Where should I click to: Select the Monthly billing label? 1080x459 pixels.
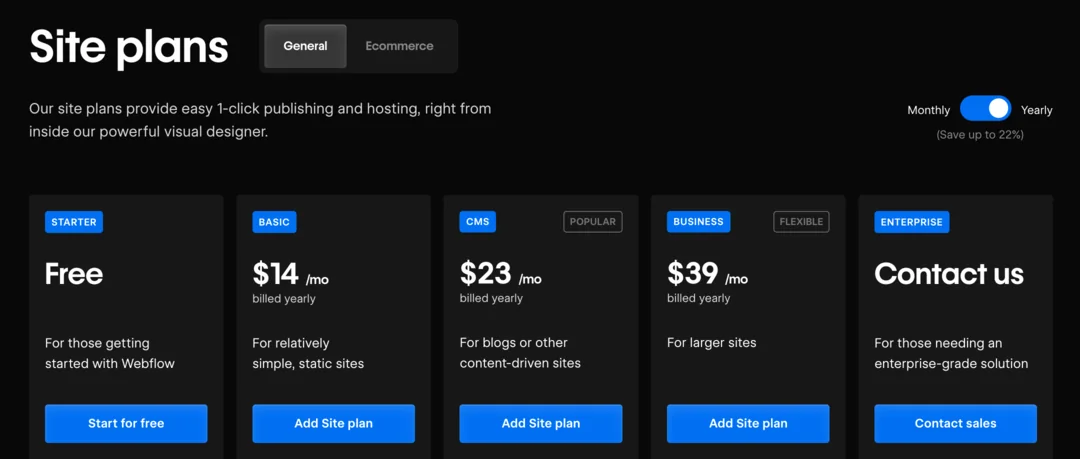click(928, 110)
